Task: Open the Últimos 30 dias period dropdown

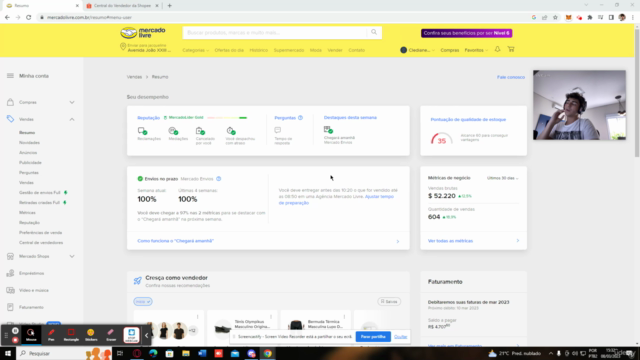Action: pos(502,178)
